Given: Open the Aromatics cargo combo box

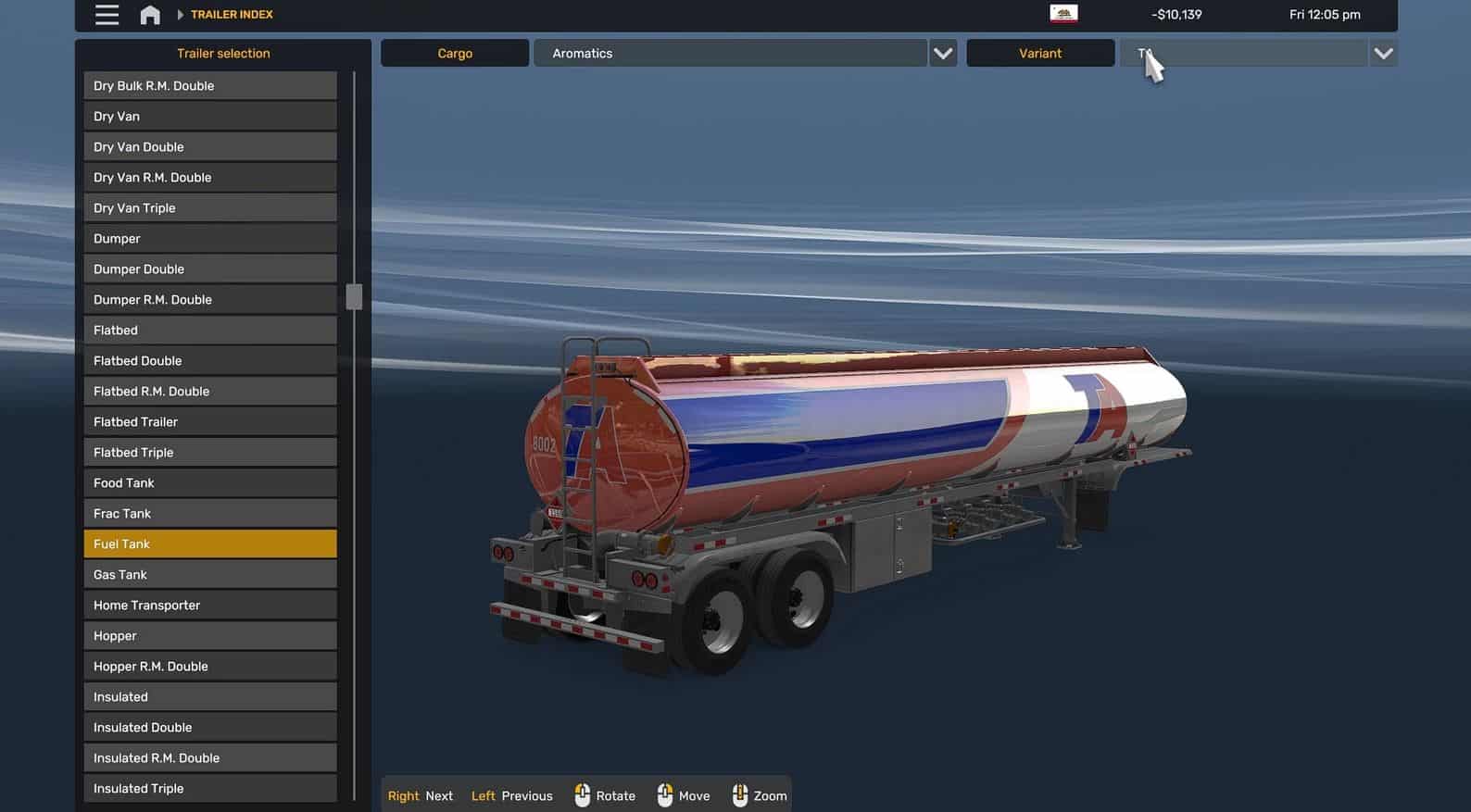Looking at the screenshot, I should coord(730,54).
